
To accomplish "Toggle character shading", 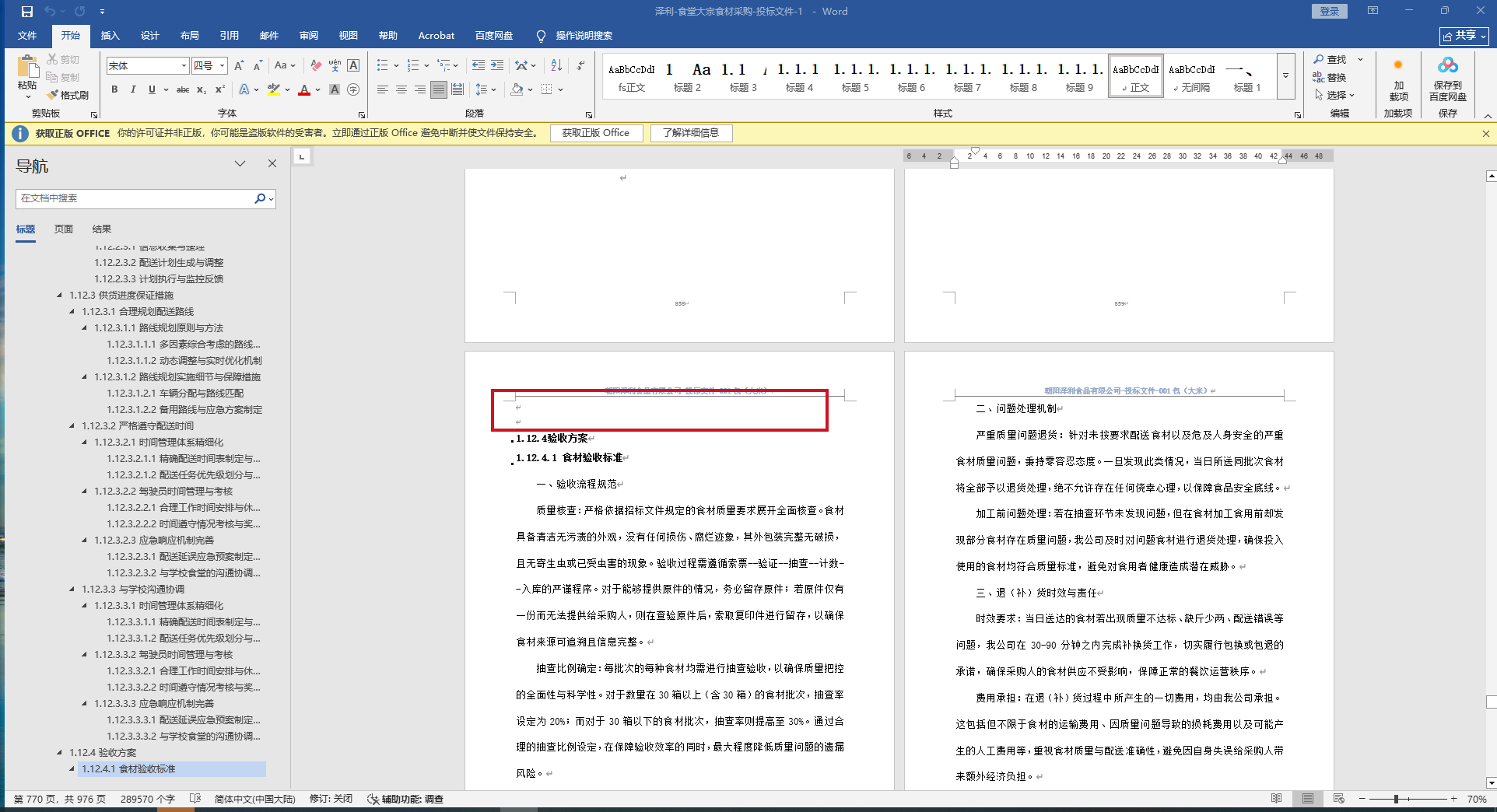I will click(335, 89).
